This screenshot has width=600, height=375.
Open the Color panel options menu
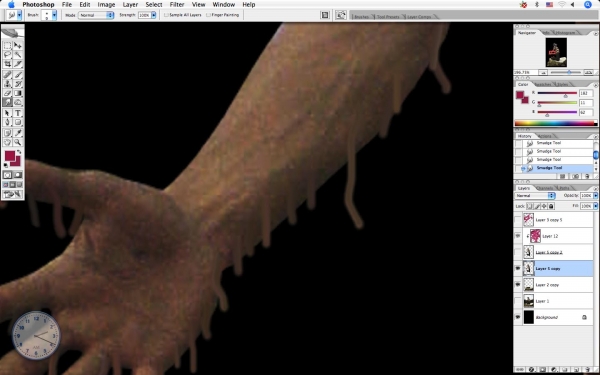click(x=596, y=85)
